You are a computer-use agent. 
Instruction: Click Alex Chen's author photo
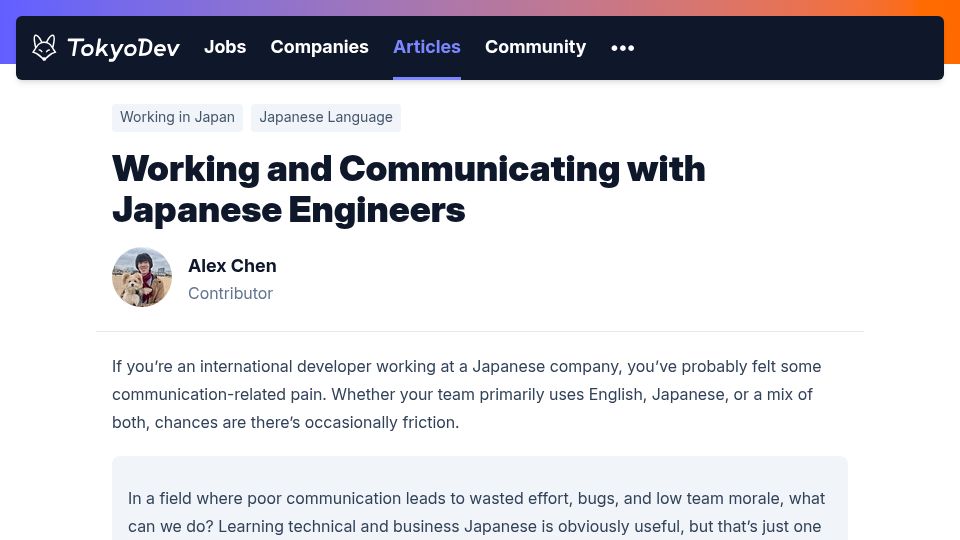(142, 277)
